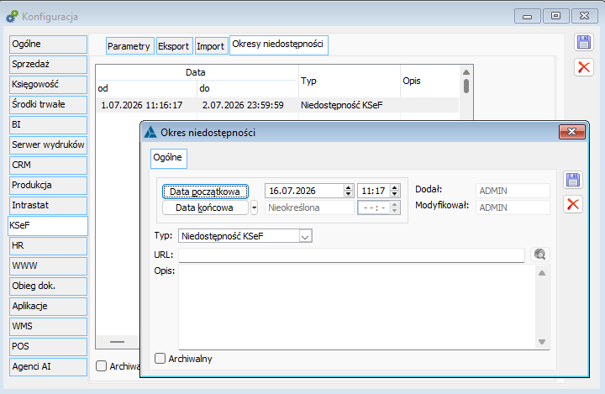Viewport: 605px width, 394px height.
Task: Maximize the Konfiguracja window
Action: click(556, 16)
